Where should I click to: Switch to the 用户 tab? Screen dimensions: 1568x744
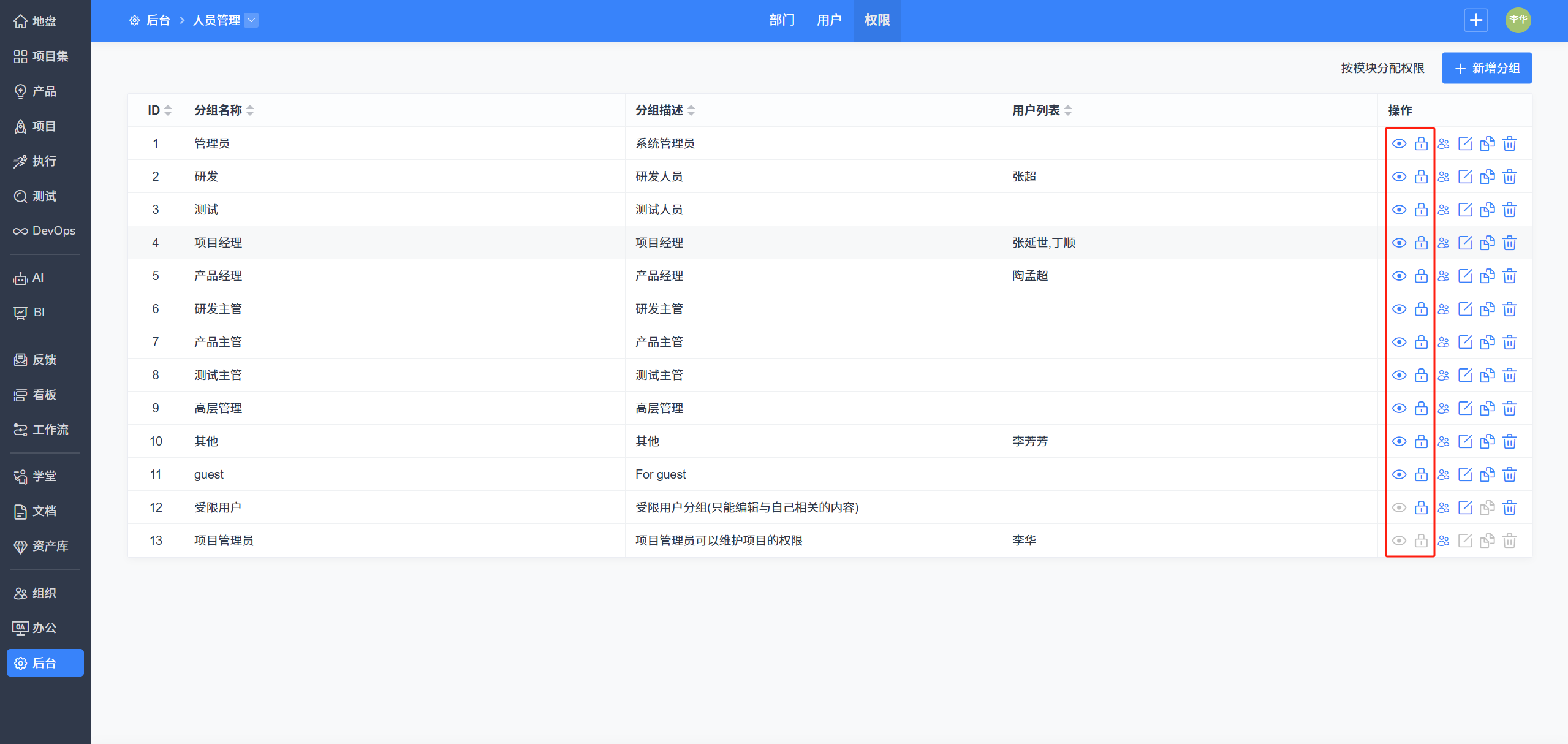click(829, 20)
